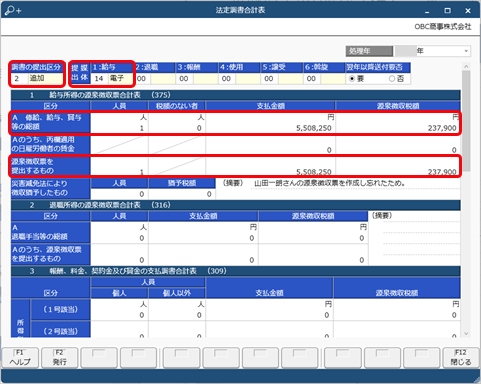
Task: Click the 支払金額 value in the 1号該当 row
Action: [327, 315]
